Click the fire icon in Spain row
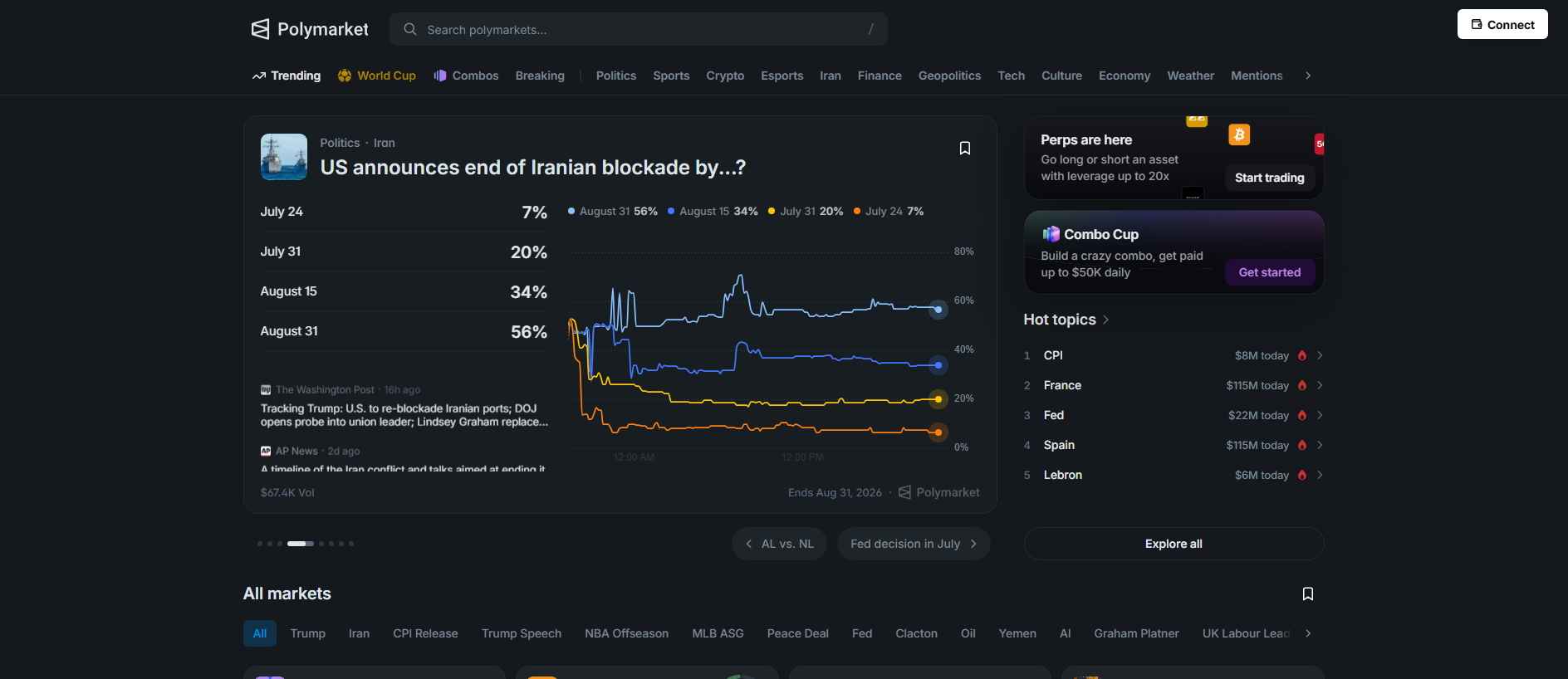Image resolution: width=1568 pixels, height=679 pixels. pyautogui.click(x=1302, y=445)
